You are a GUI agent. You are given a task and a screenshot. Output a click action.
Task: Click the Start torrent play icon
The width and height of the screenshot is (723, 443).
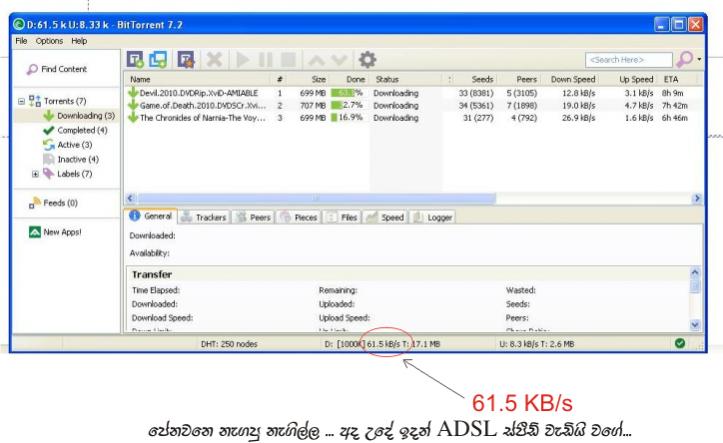coord(243,60)
